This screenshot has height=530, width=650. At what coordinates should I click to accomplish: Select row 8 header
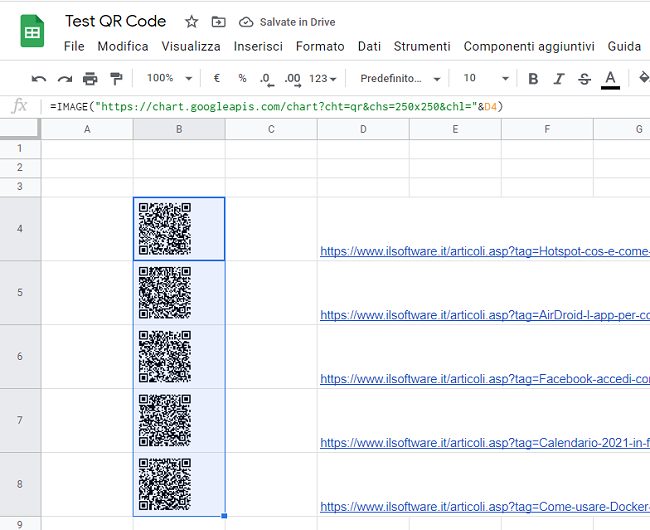pyautogui.click(x=20, y=484)
